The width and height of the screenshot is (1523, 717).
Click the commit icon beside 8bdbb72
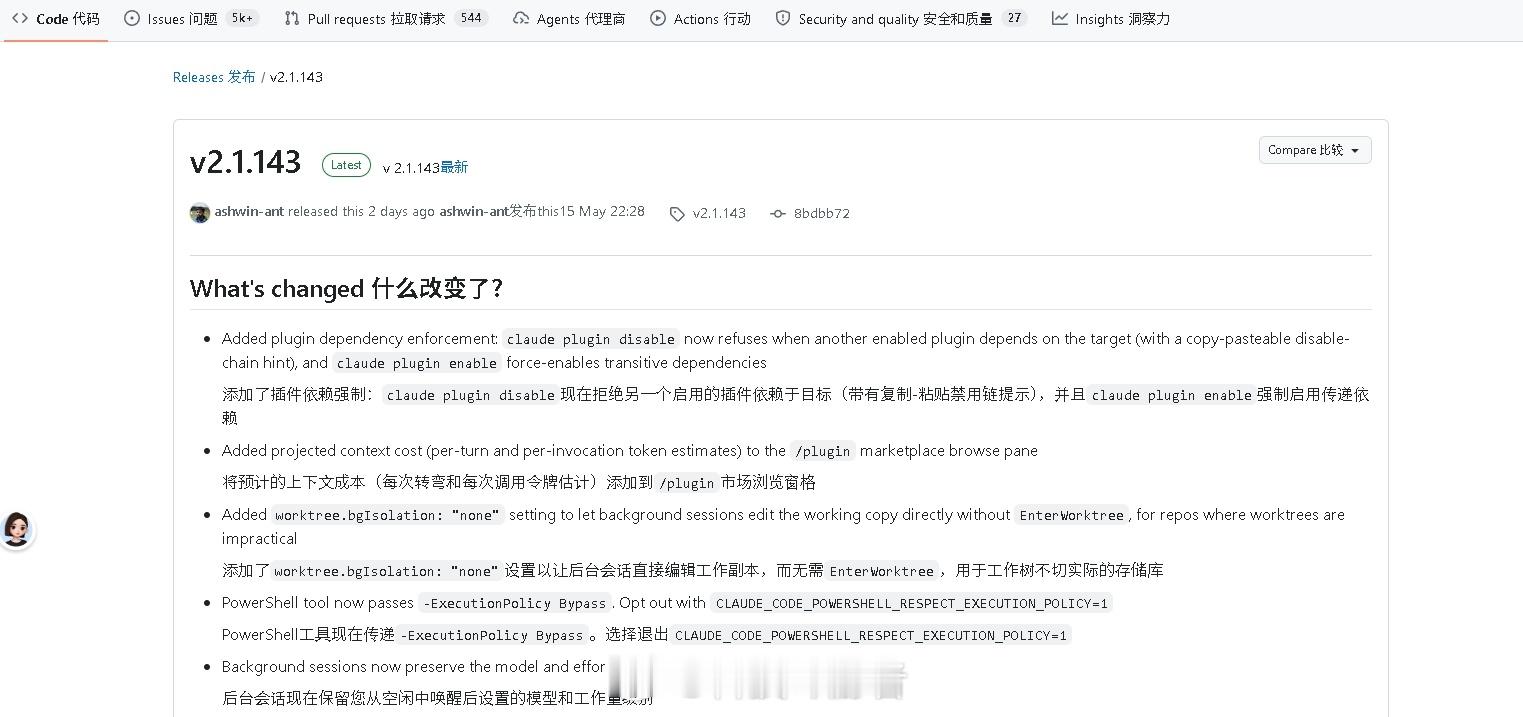tap(778, 214)
